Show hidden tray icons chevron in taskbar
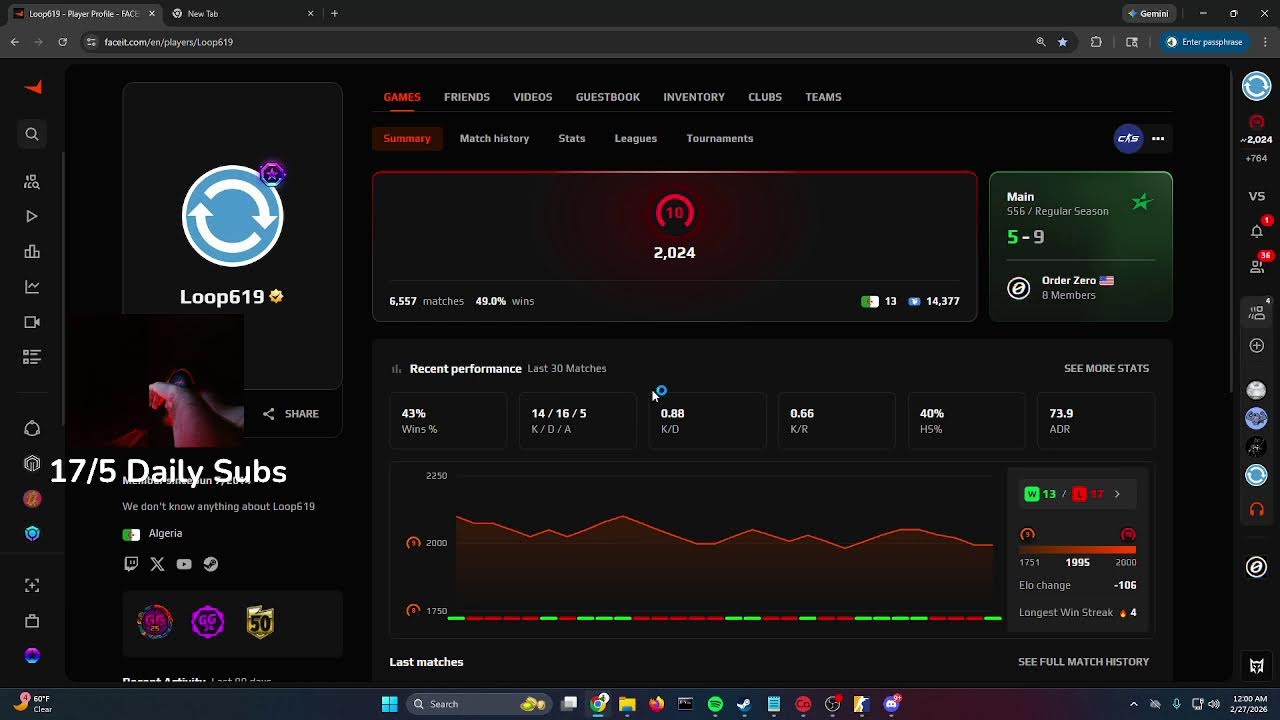Viewport: 1280px width, 720px height. point(1133,704)
